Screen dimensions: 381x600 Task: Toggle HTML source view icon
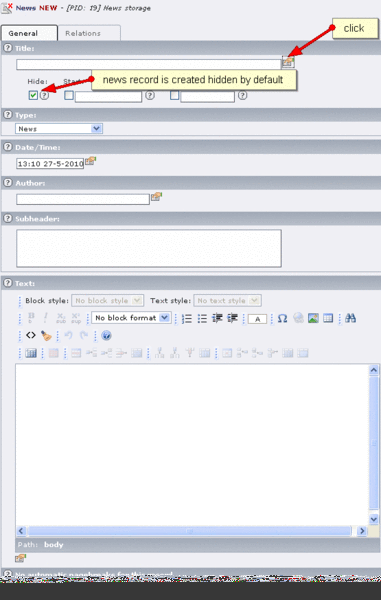point(31,335)
